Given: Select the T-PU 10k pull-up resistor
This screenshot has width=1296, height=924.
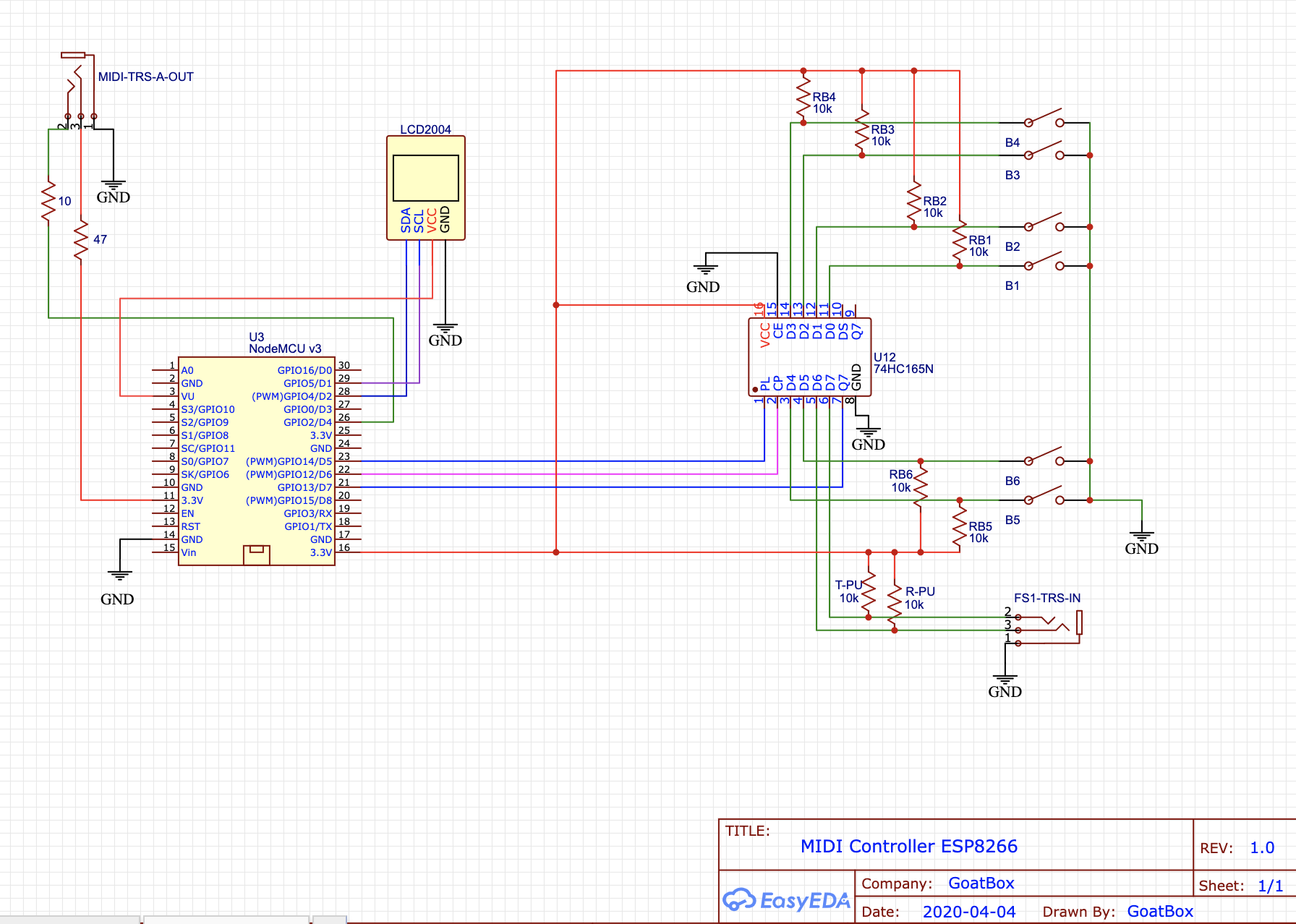Looking at the screenshot, I should 869,591.
